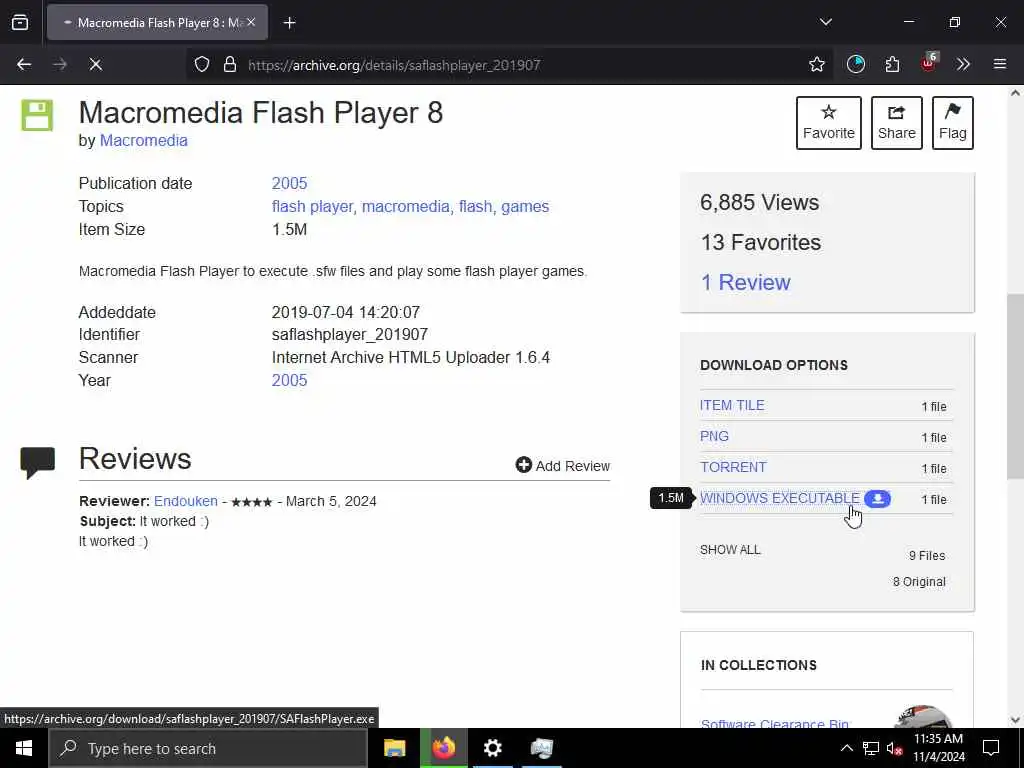The height and width of the screenshot is (768, 1024).
Task: Expand more tools overflow chevron
Action: point(963,65)
